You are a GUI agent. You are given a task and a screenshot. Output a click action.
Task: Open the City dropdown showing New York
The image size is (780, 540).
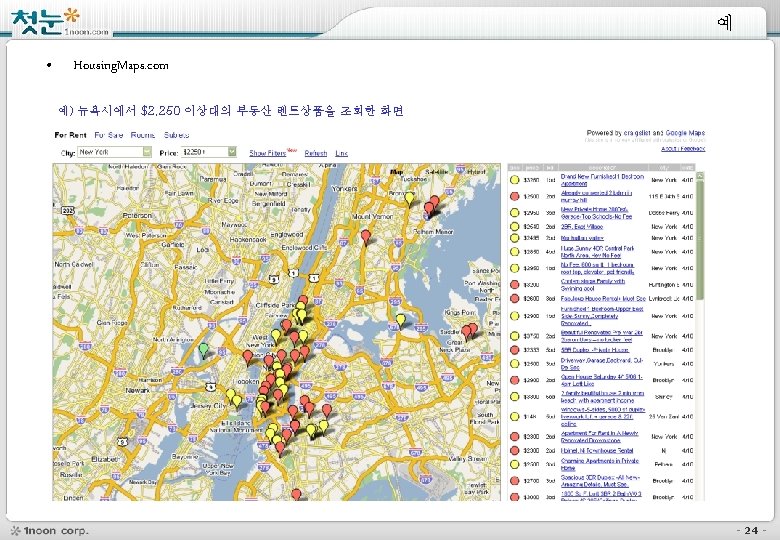tap(114, 152)
